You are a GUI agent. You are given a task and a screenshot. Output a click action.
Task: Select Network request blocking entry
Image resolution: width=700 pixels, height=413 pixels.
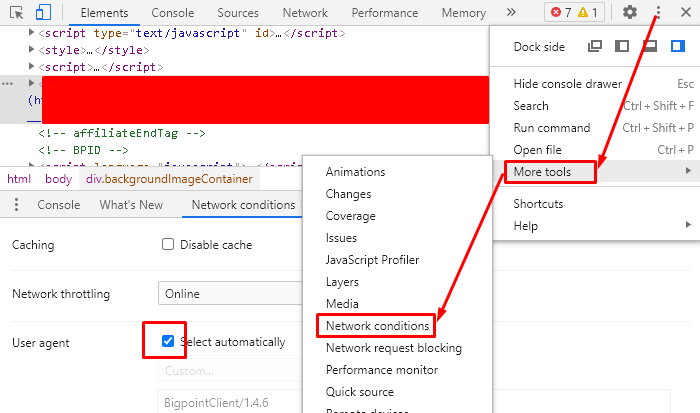(x=397, y=347)
